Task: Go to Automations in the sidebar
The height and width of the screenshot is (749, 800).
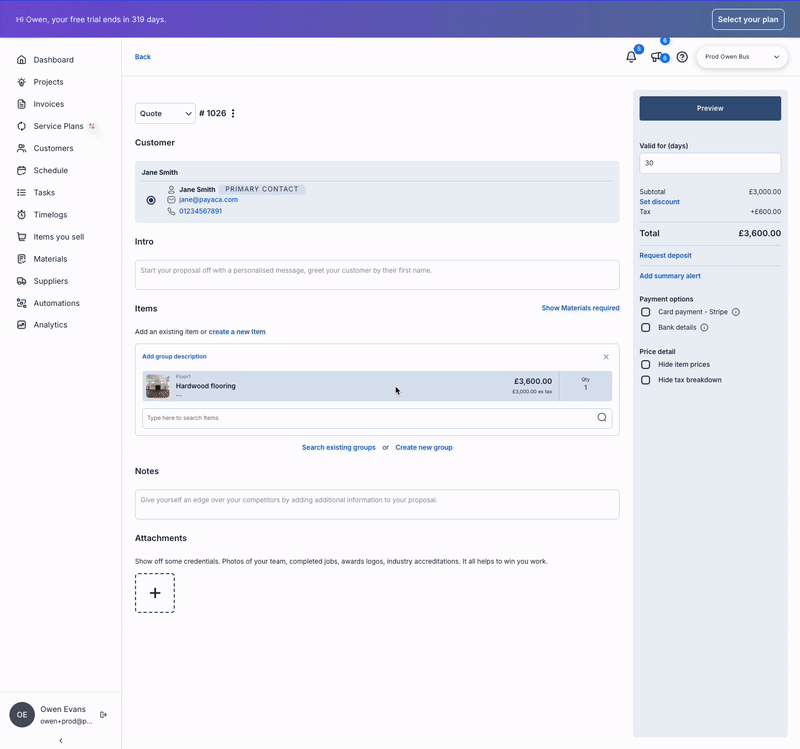Action: 56,303
